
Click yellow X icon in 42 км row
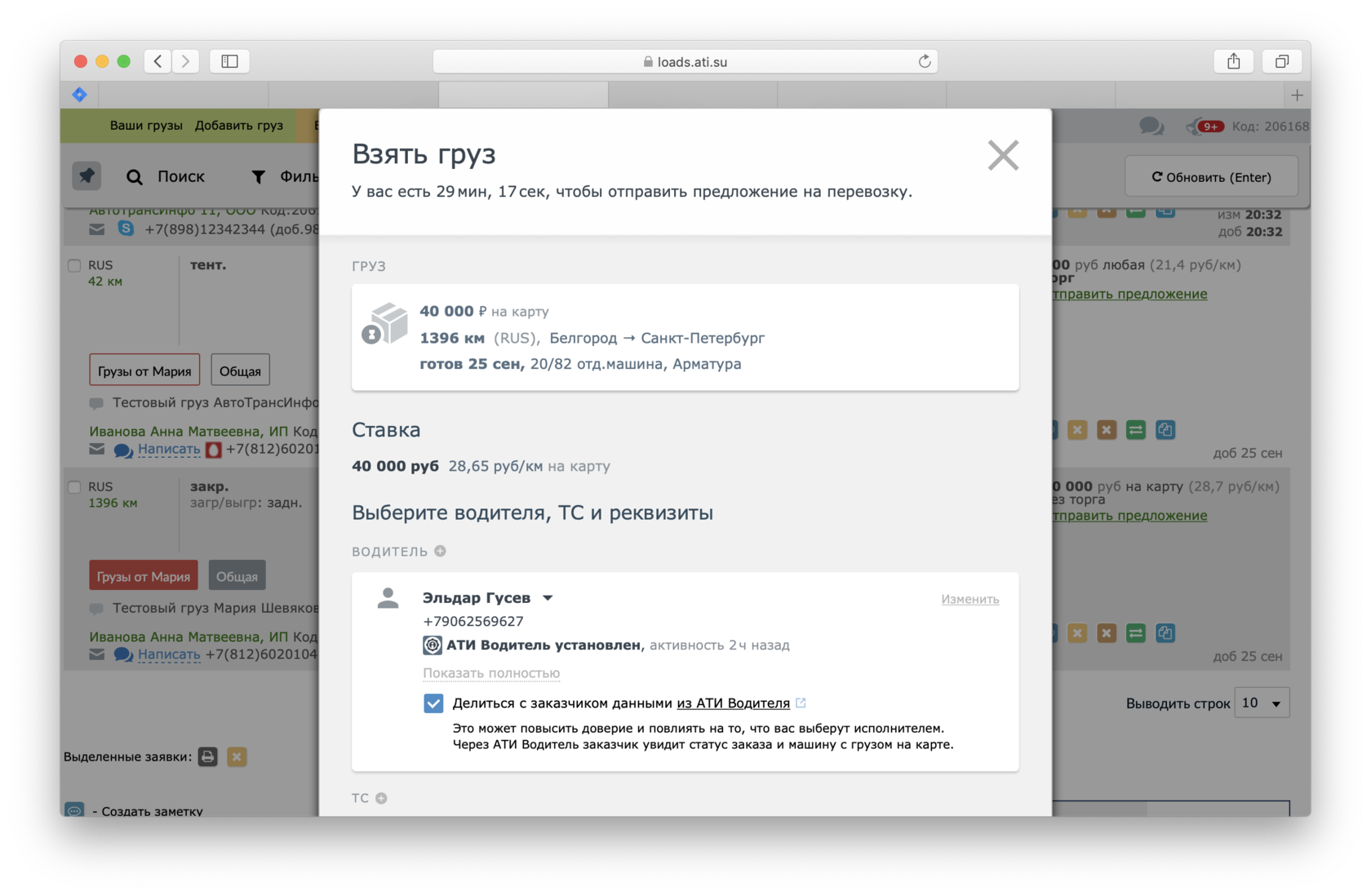point(1077,429)
